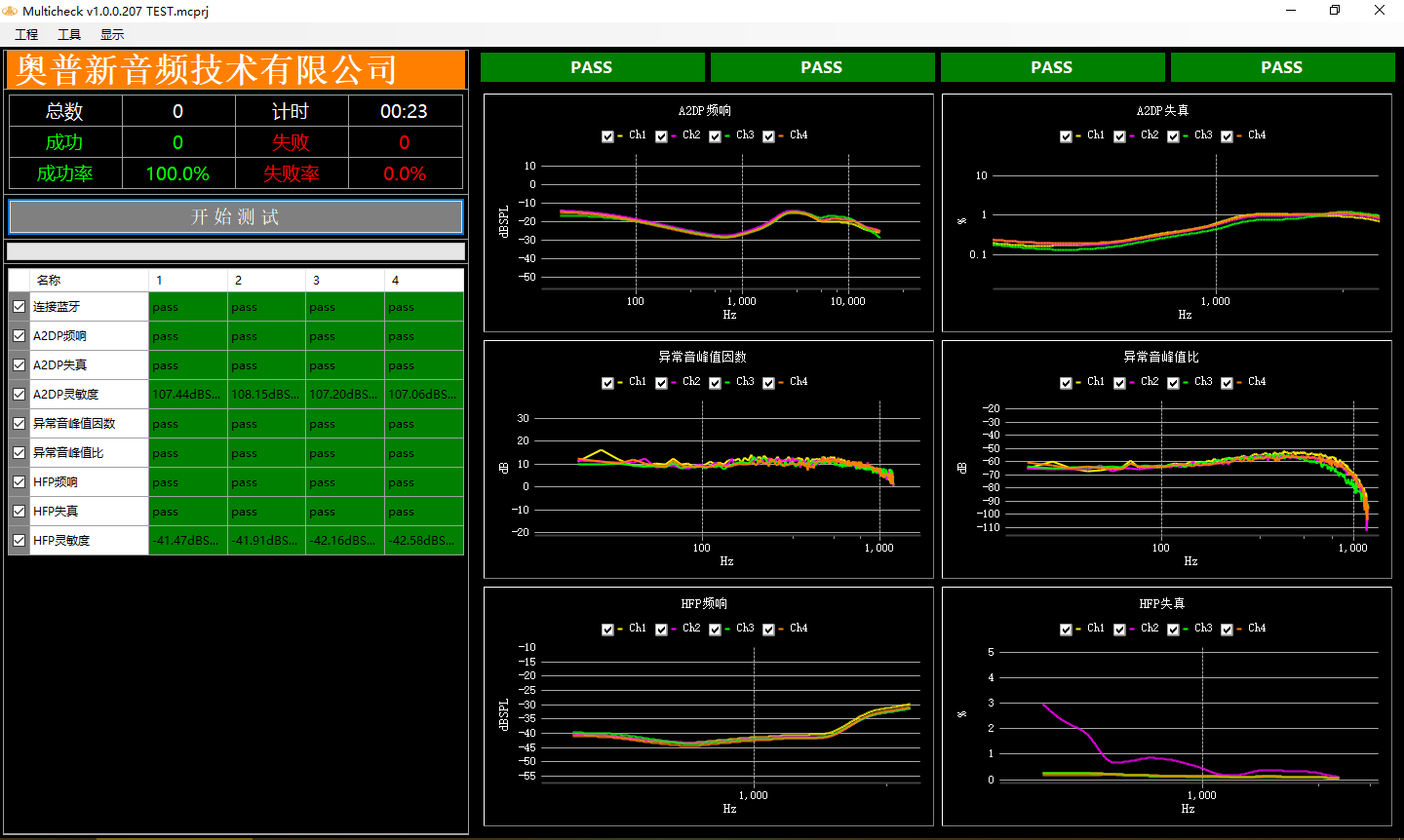Click the 100.0% success rate value
Viewport: 1404px width, 840px height.
pyautogui.click(x=178, y=173)
